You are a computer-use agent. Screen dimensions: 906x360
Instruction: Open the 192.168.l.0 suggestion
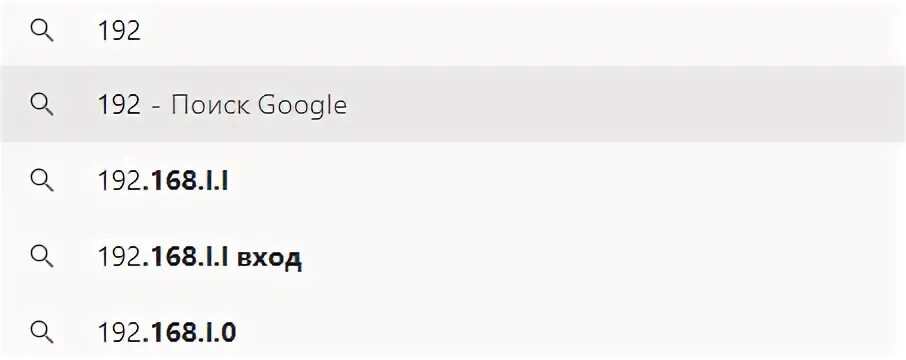tap(453, 333)
